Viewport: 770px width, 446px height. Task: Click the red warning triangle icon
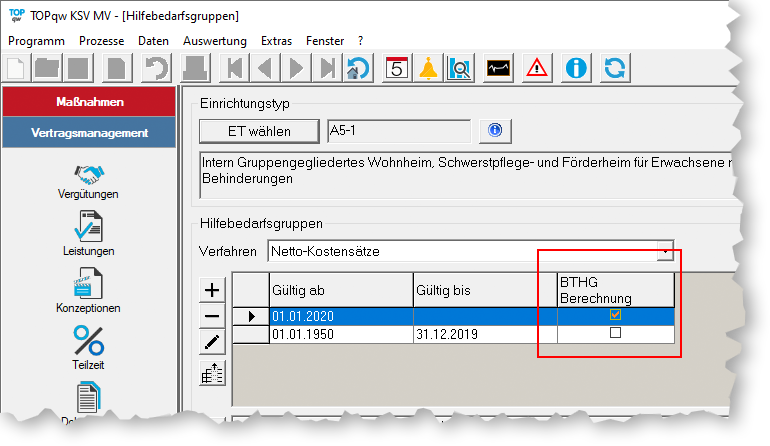point(538,68)
